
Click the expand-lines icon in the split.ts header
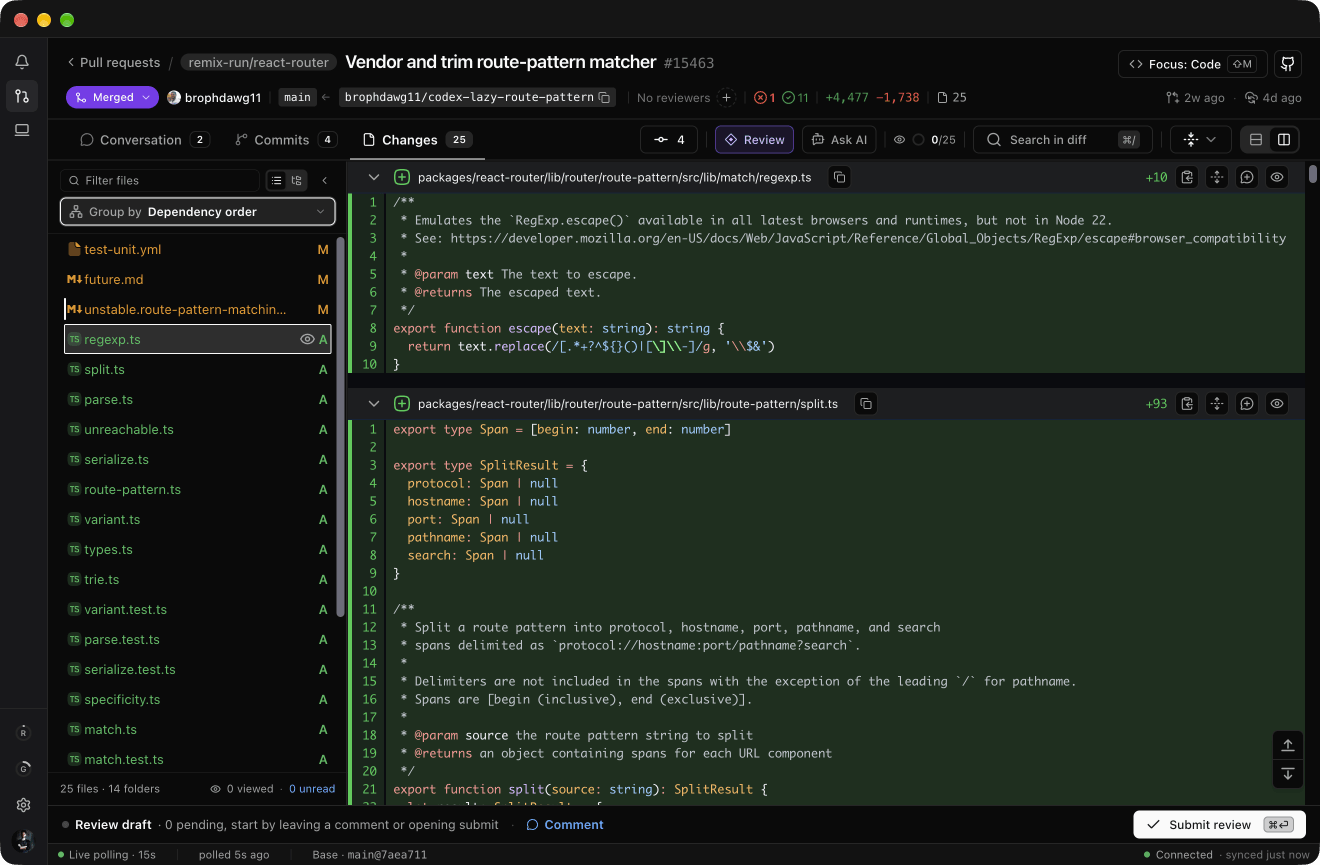1217,404
